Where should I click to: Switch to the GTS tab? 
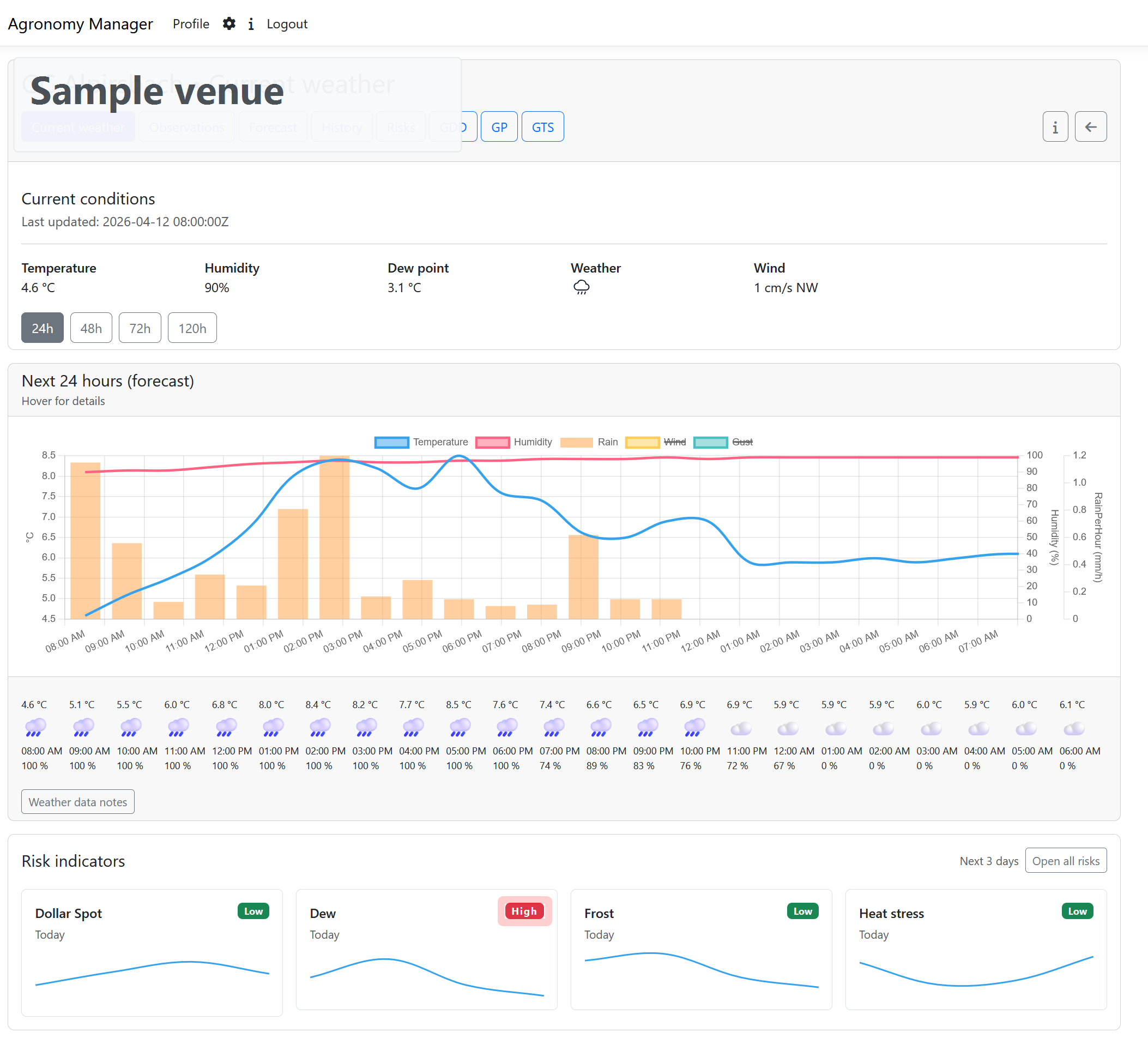point(542,127)
